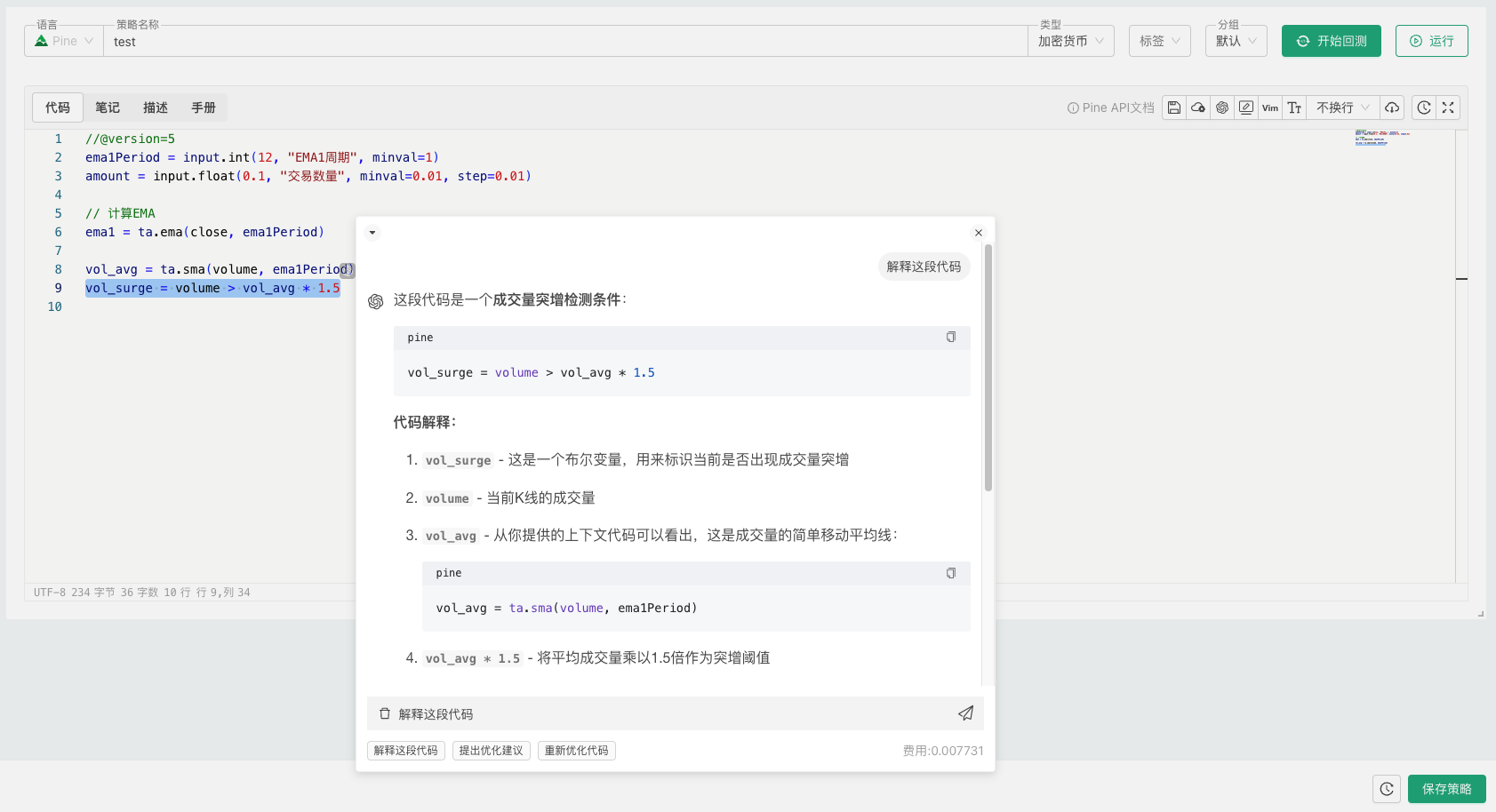Open the AI assistant via the OpenAI icon
Image resolution: width=1496 pixels, height=812 pixels.
tap(1223, 107)
